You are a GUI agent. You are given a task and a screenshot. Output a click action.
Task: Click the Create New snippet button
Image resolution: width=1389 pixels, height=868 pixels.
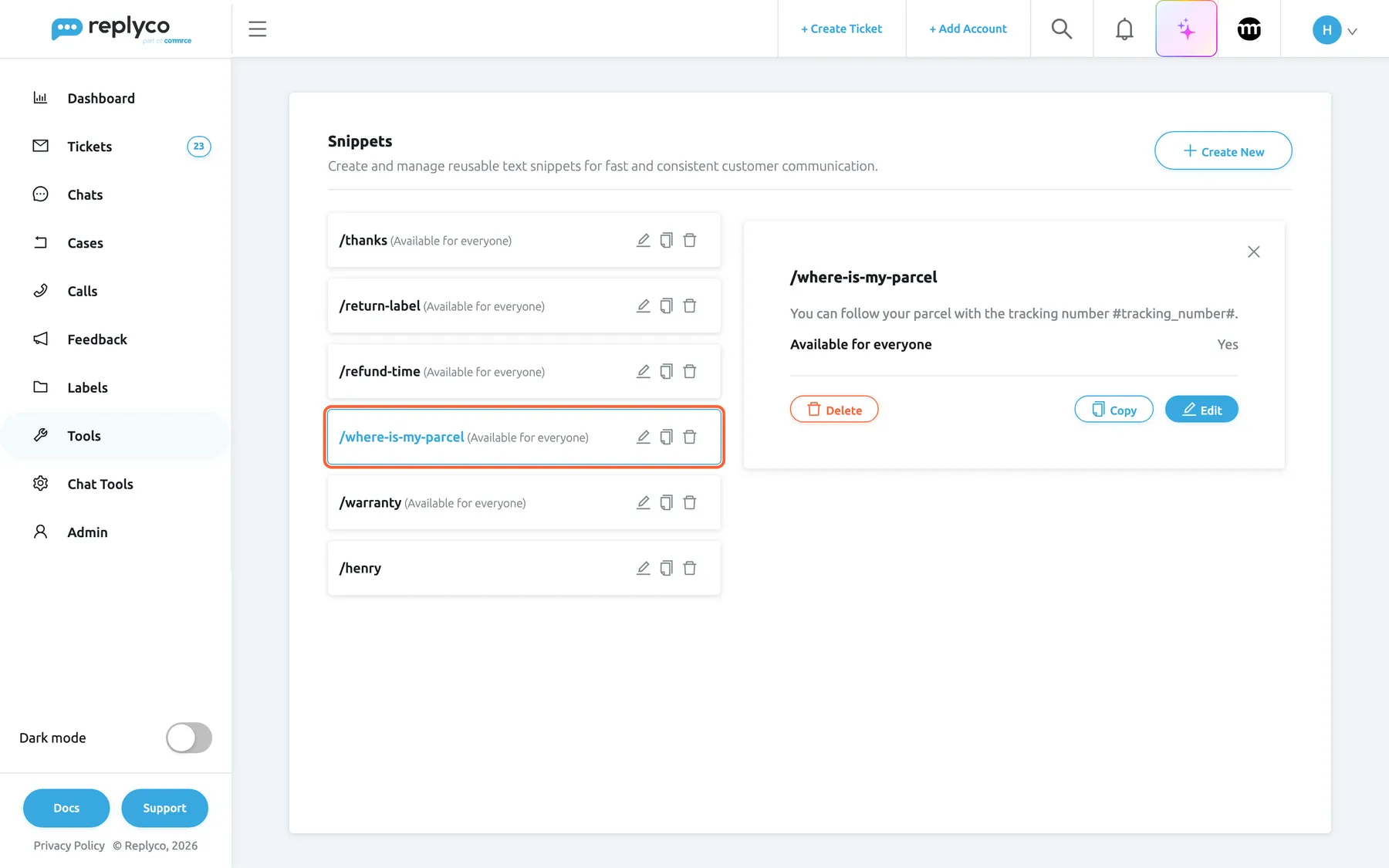click(x=1223, y=150)
